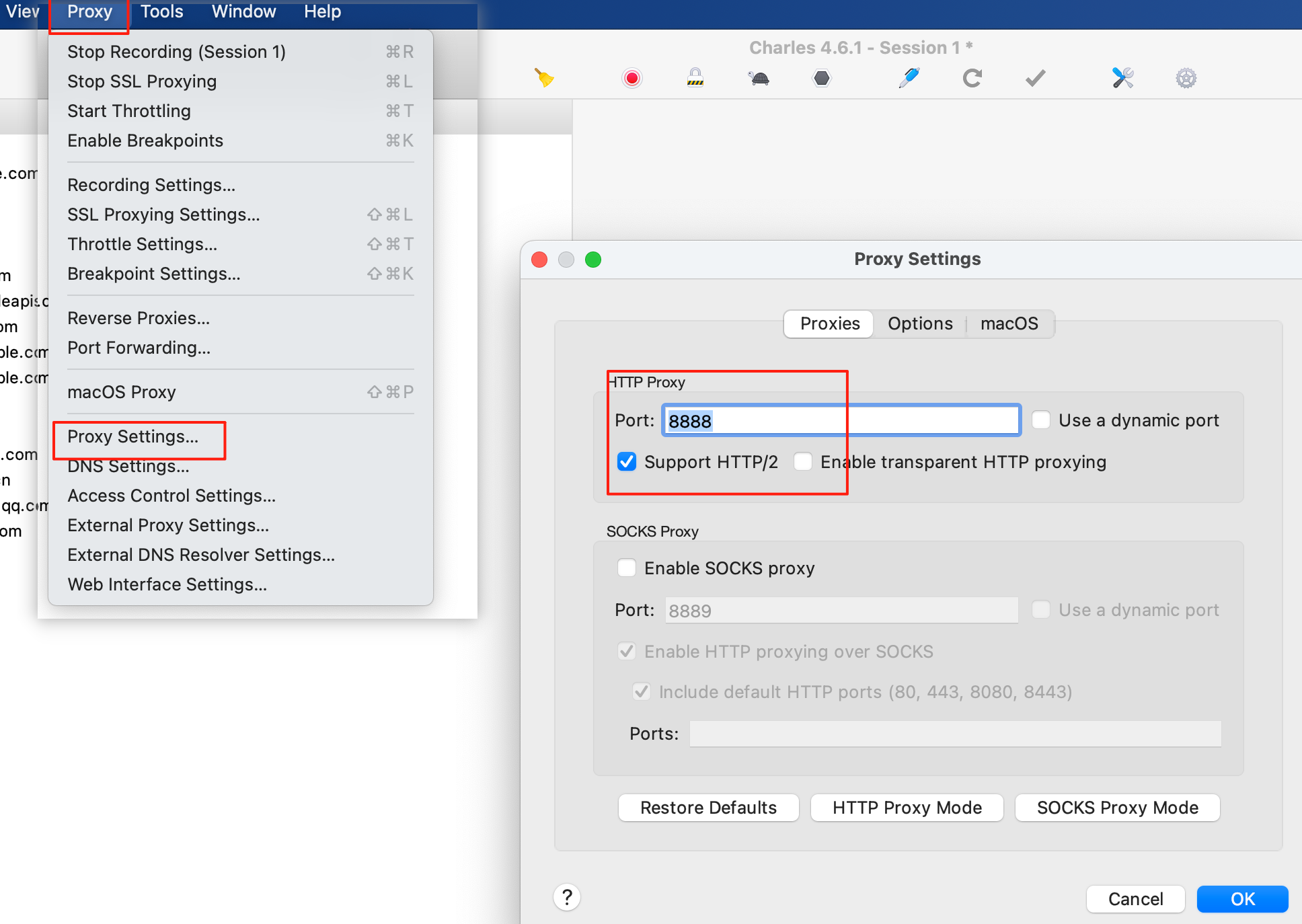
Task: Click the checkmark validate icon
Action: coord(1035,78)
